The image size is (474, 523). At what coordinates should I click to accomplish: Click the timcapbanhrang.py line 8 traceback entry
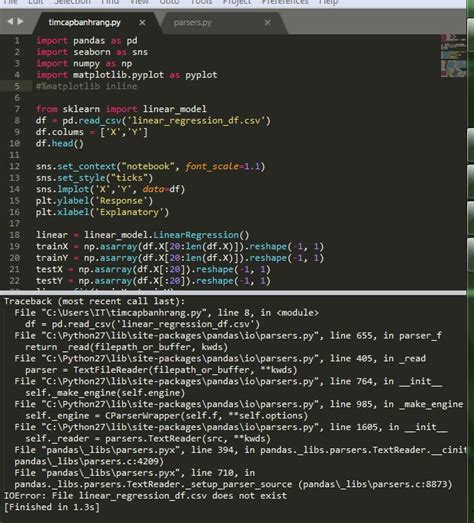point(166,313)
